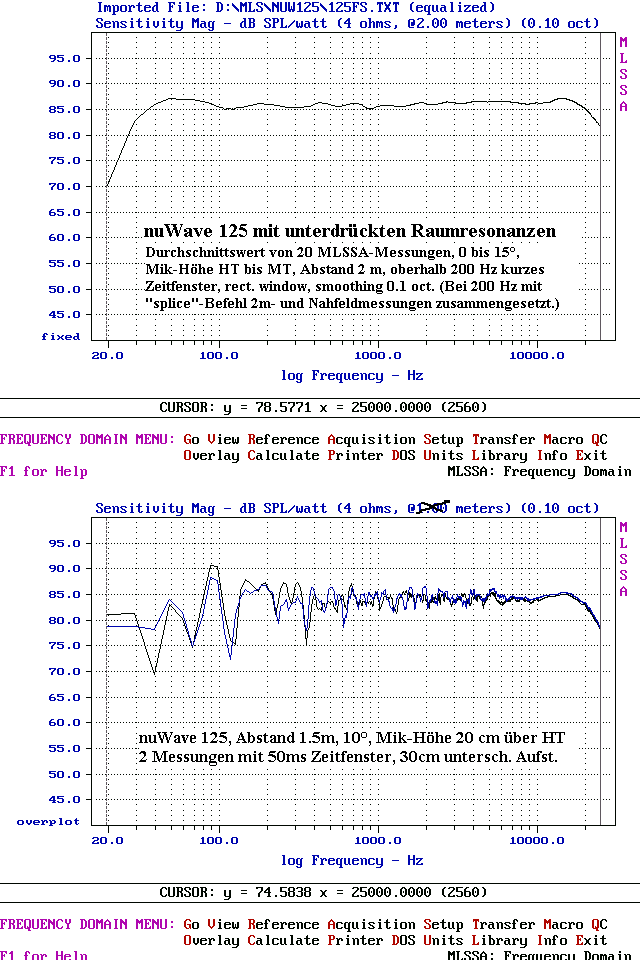Screen dimensions: 640x960
Task: Click lower plot title 'Sensitivity Mag - dB SPL/watt'
Action: 211,509
